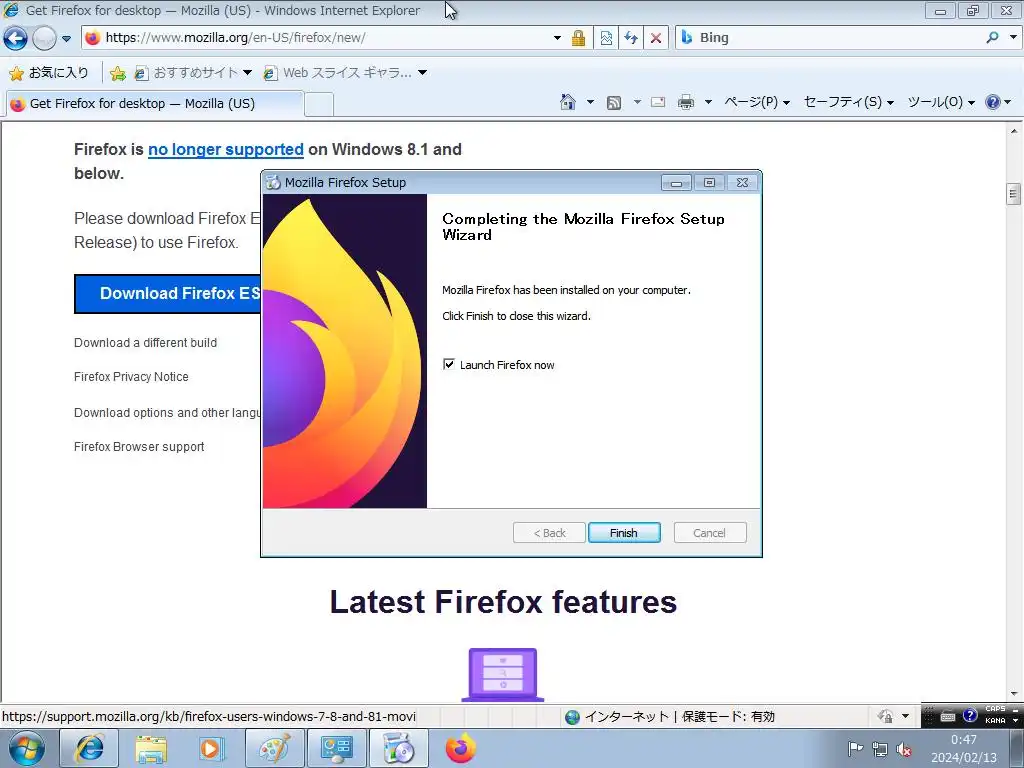The width and height of the screenshot is (1024, 768).
Task: Select Get Firefox for desktop tab
Action: pyautogui.click(x=153, y=104)
